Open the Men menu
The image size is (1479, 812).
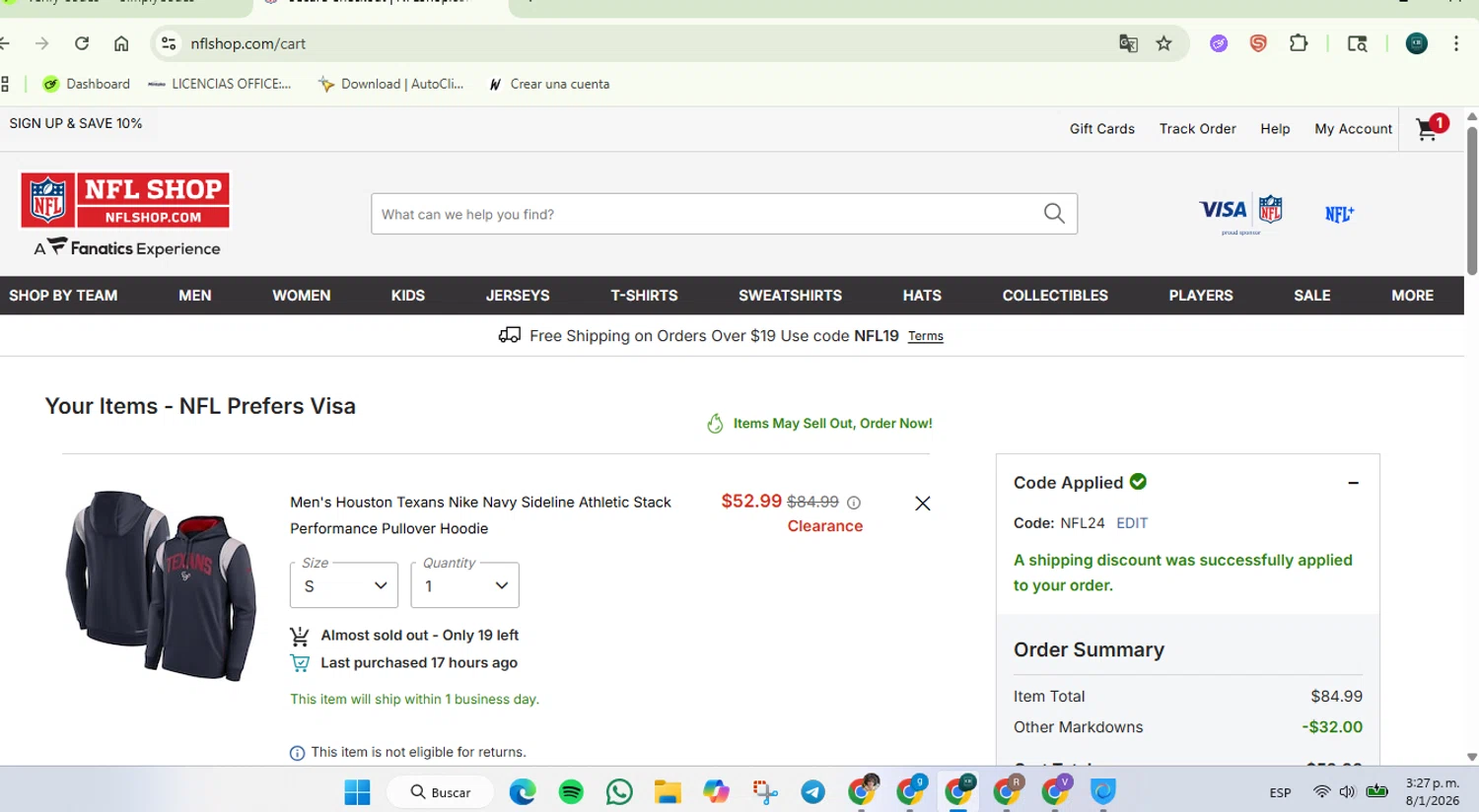[195, 296]
